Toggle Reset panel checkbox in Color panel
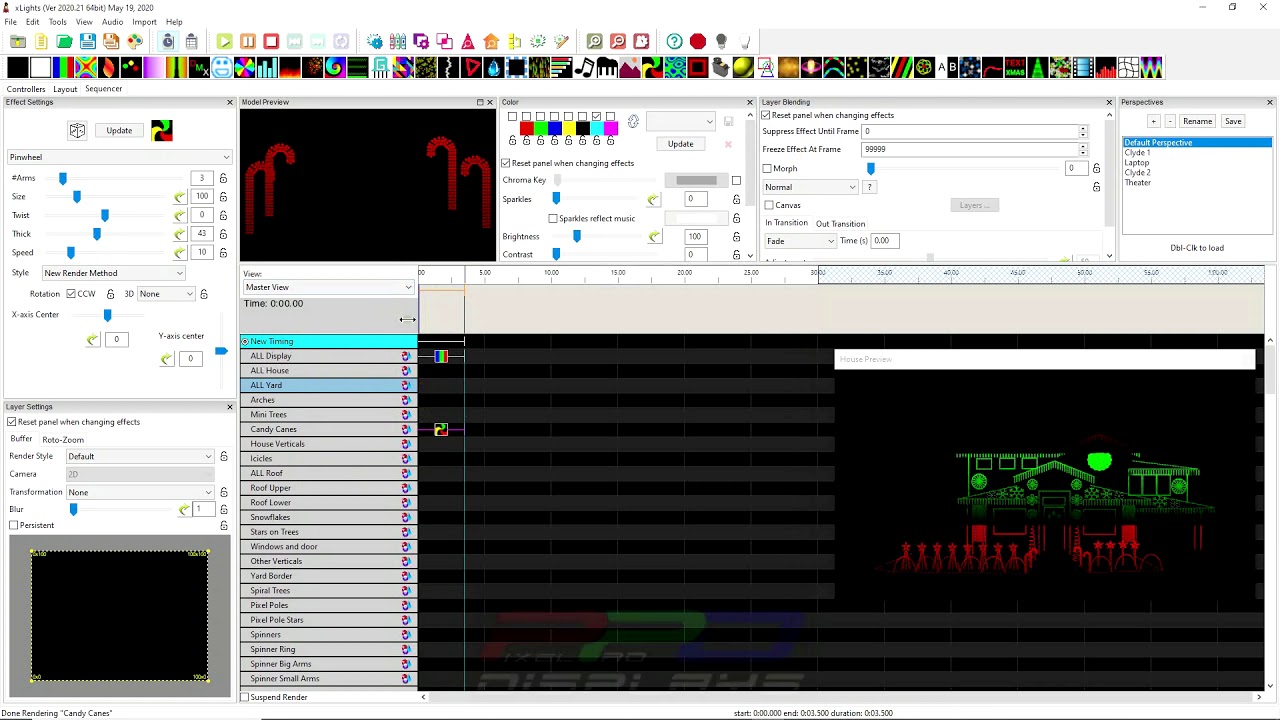1280x720 pixels. [506, 163]
